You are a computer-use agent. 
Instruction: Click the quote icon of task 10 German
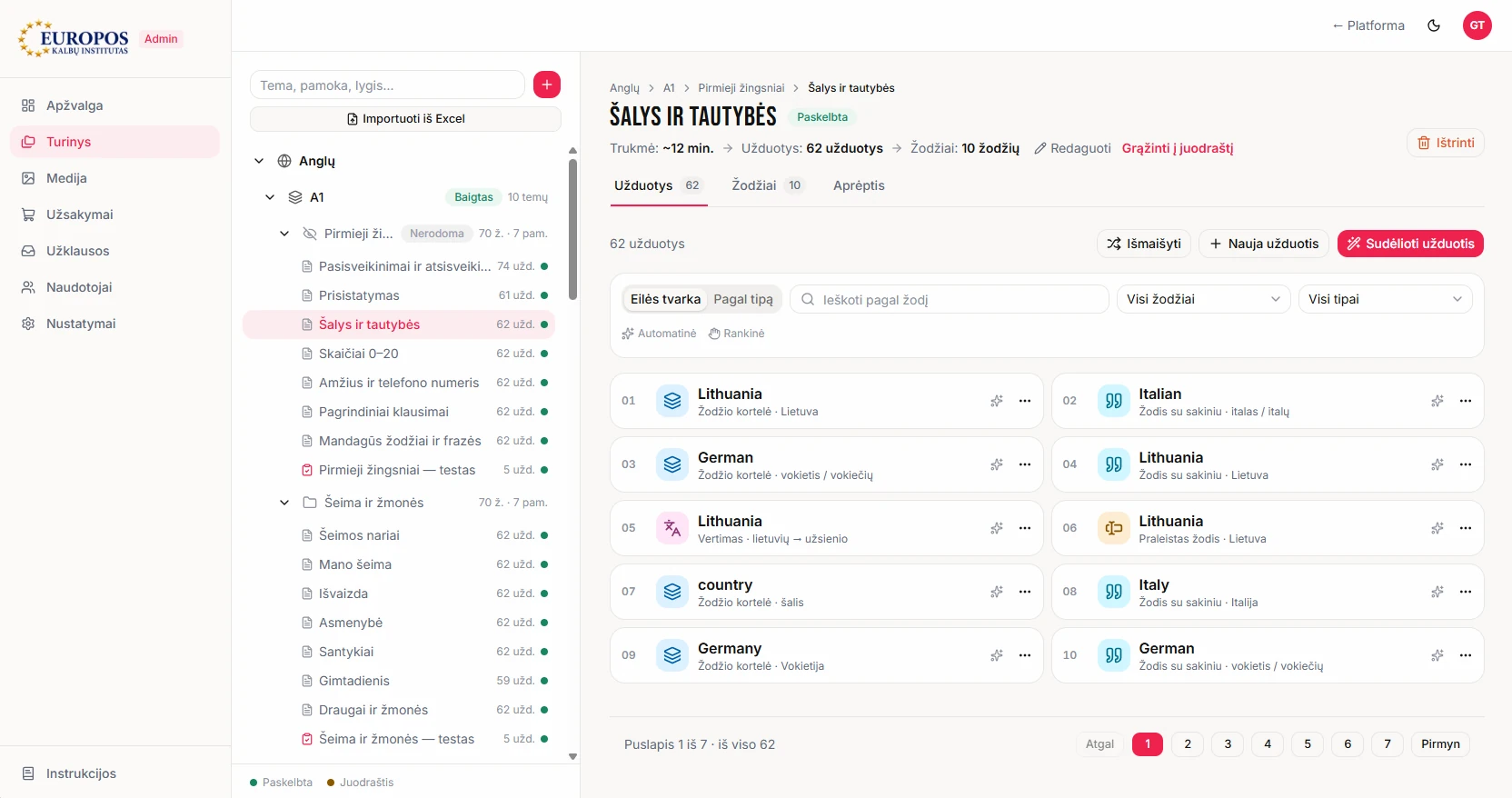tap(1114, 655)
